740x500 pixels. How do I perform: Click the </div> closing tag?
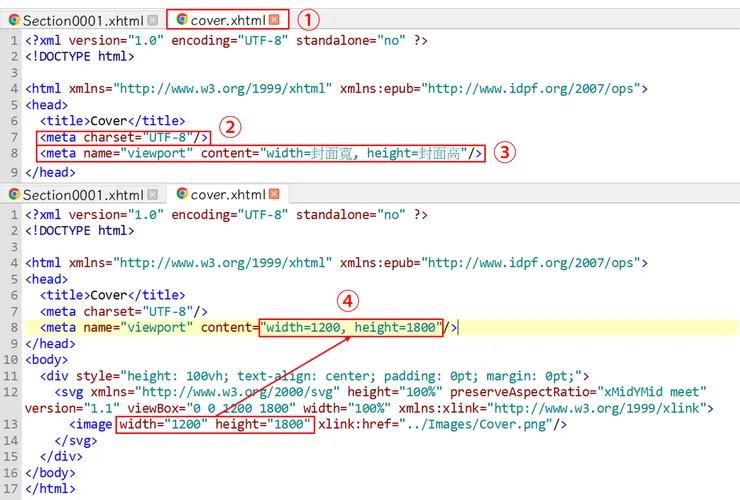[x=61, y=457]
